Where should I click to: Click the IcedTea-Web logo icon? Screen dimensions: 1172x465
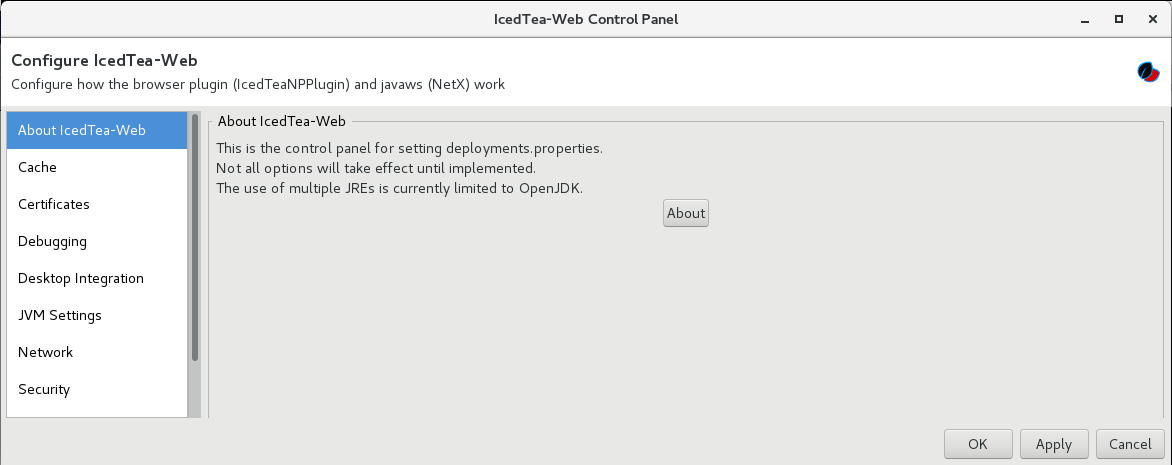1148,72
